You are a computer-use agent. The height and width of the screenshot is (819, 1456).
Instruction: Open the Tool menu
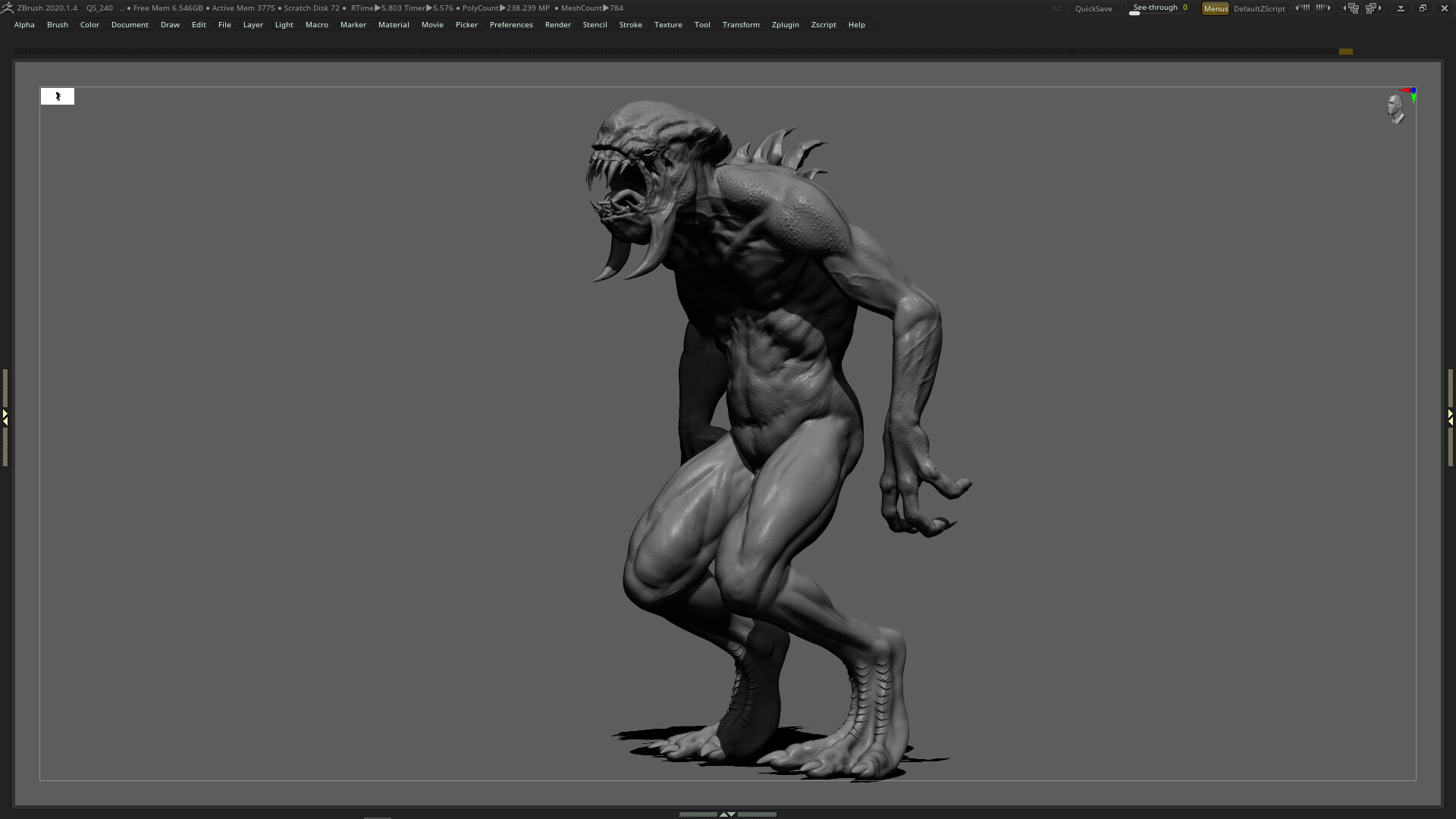pyautogui.click(x=702, y=24)
